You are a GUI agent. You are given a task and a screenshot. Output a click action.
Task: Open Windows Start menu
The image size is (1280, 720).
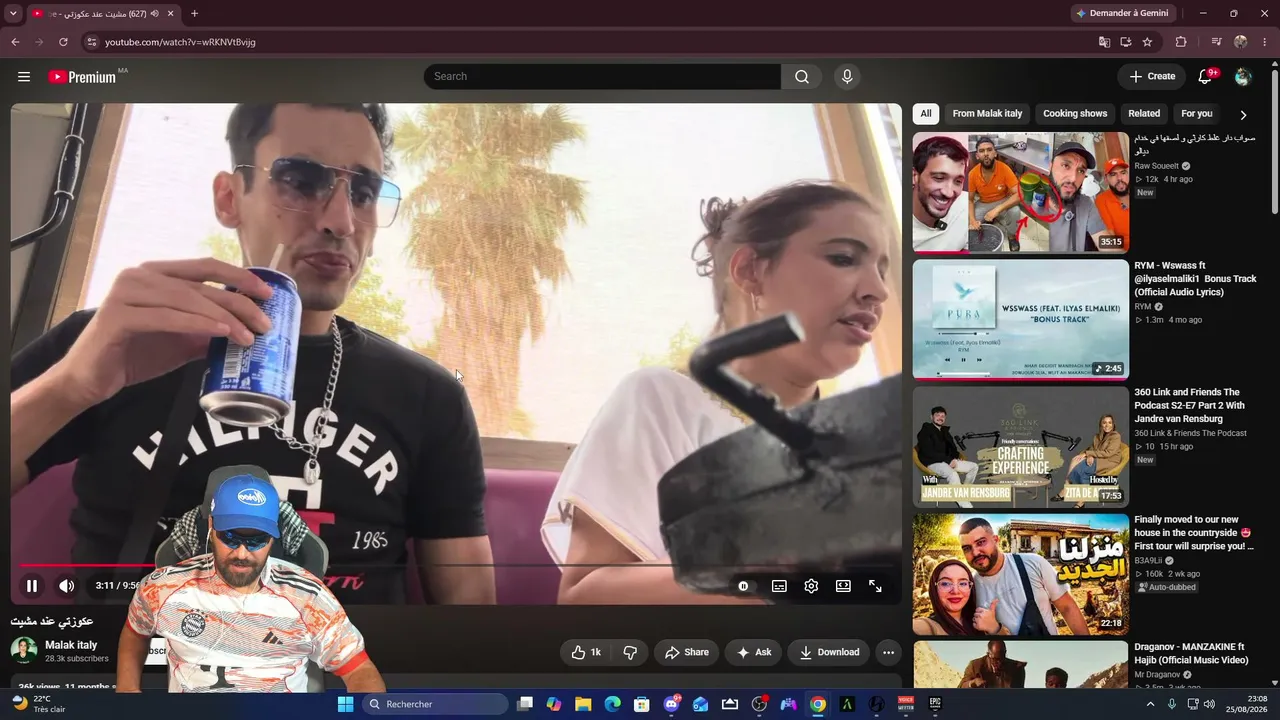(345, 704)
